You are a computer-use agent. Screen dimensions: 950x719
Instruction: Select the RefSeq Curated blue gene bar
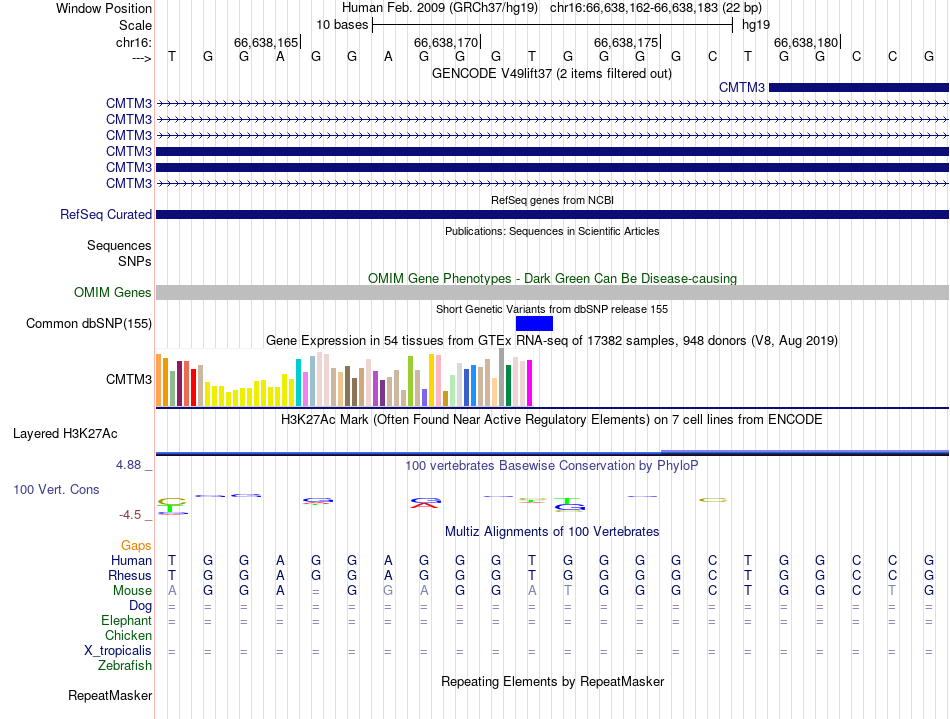[x=552, y=214]
